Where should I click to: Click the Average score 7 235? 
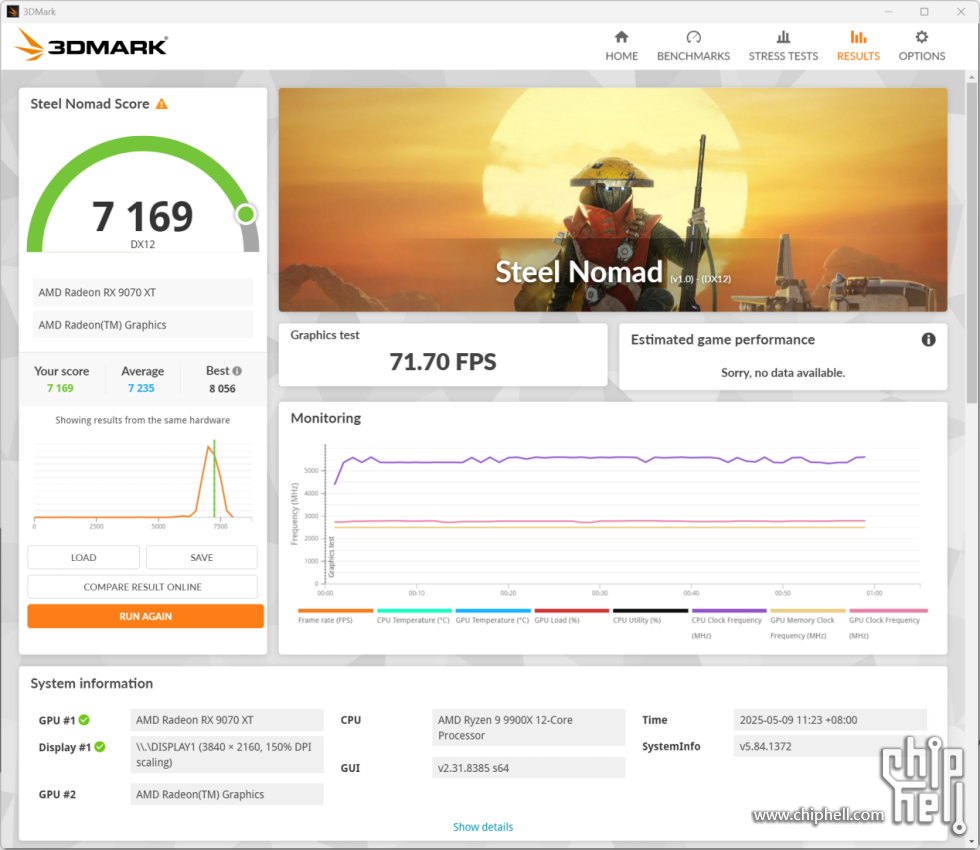[x=141, y=388]
